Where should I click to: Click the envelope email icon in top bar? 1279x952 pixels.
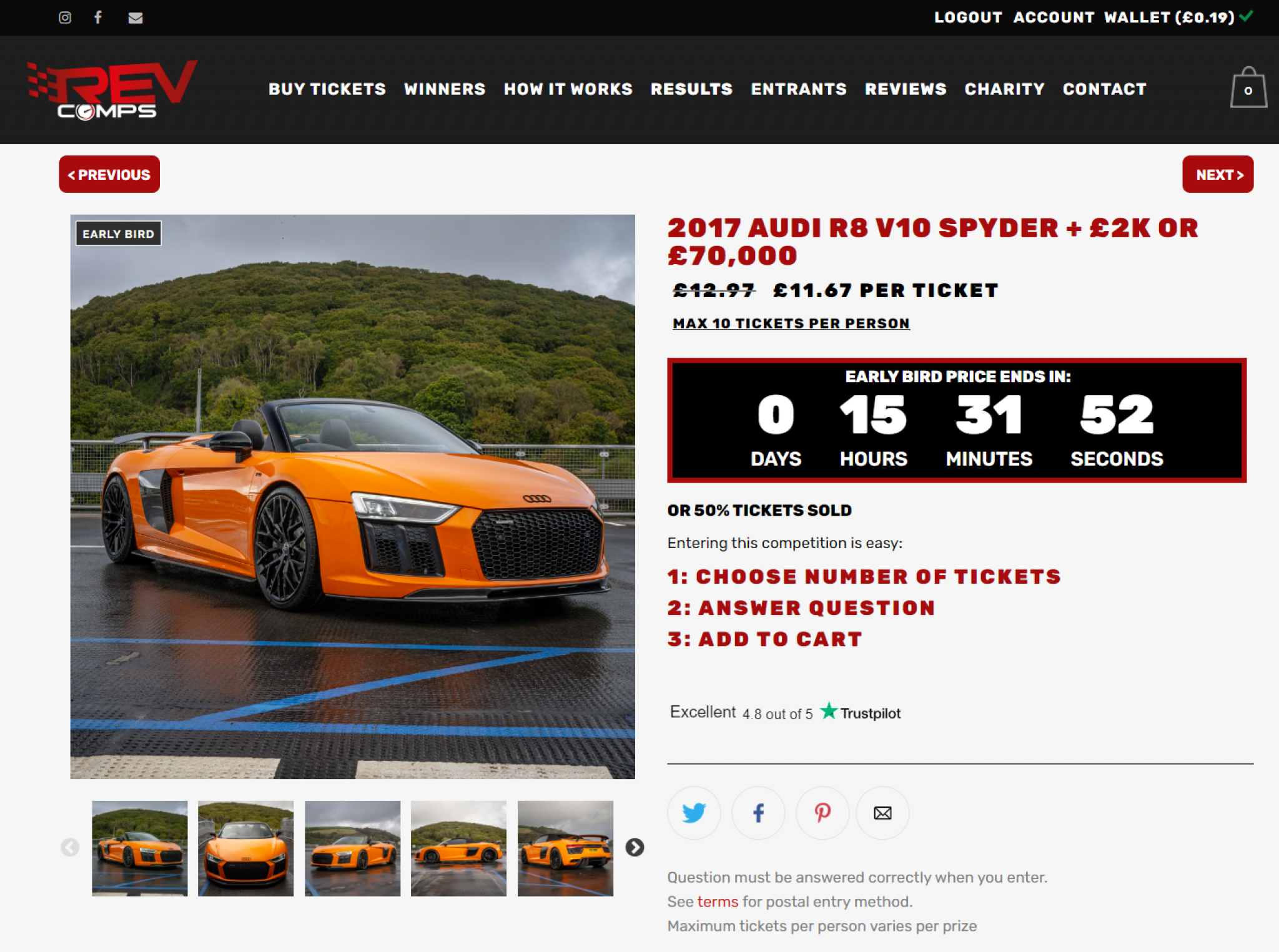click(136, 18)
